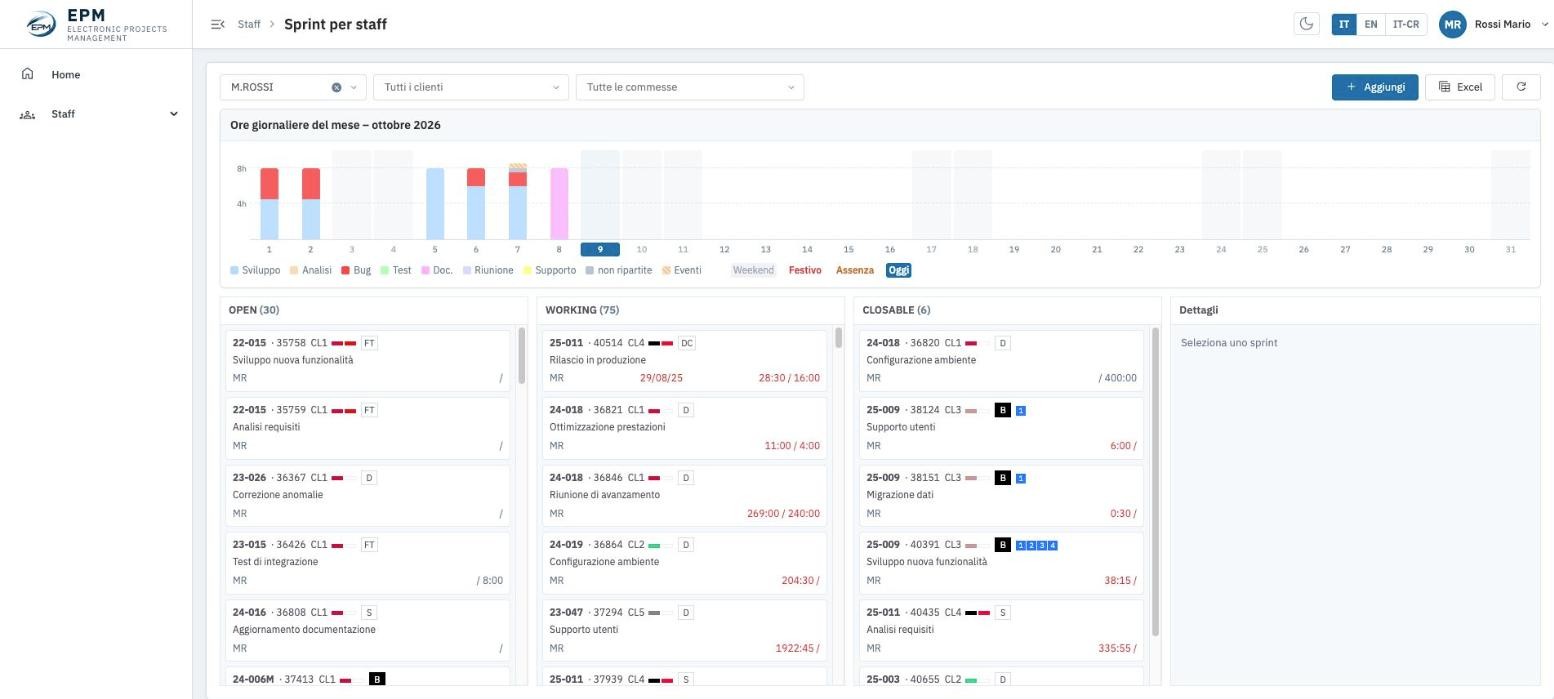Click the EPM logo icon
Screen dimensions: 1554x699
pos(41,24)
